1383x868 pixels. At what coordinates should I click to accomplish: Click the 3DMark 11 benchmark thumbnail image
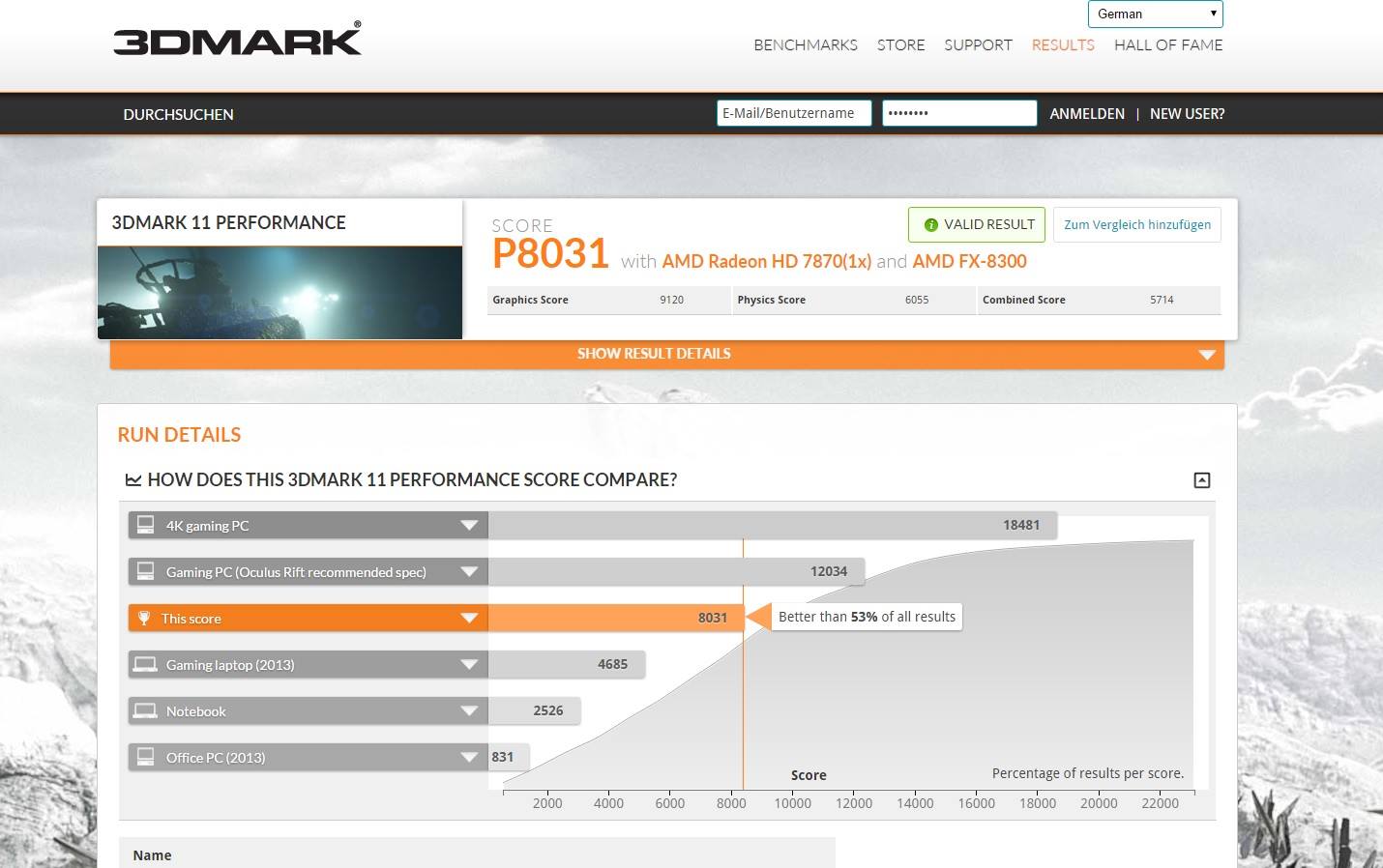coord(280,292)
